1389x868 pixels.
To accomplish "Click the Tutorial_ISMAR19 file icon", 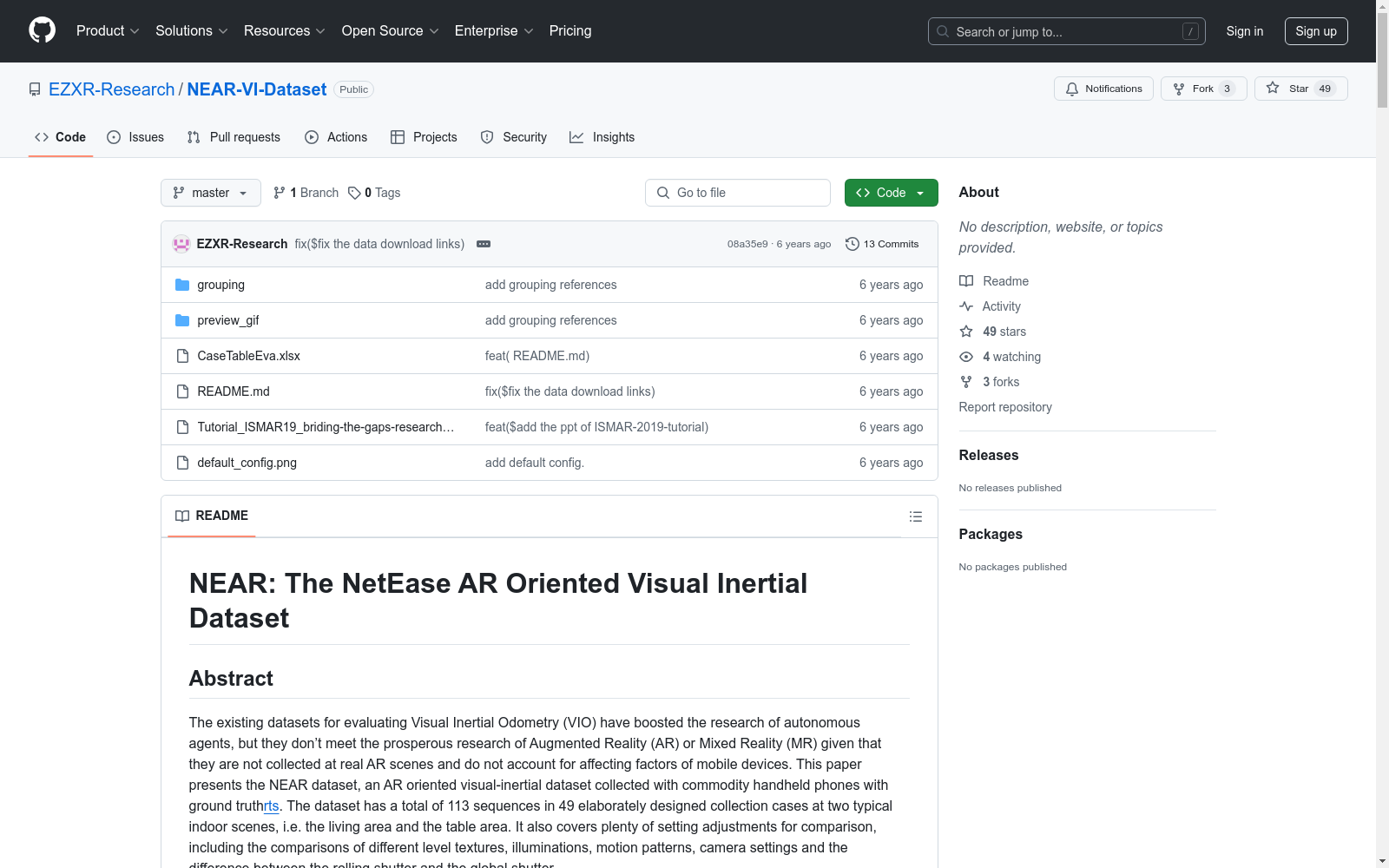I will [182, 427].
